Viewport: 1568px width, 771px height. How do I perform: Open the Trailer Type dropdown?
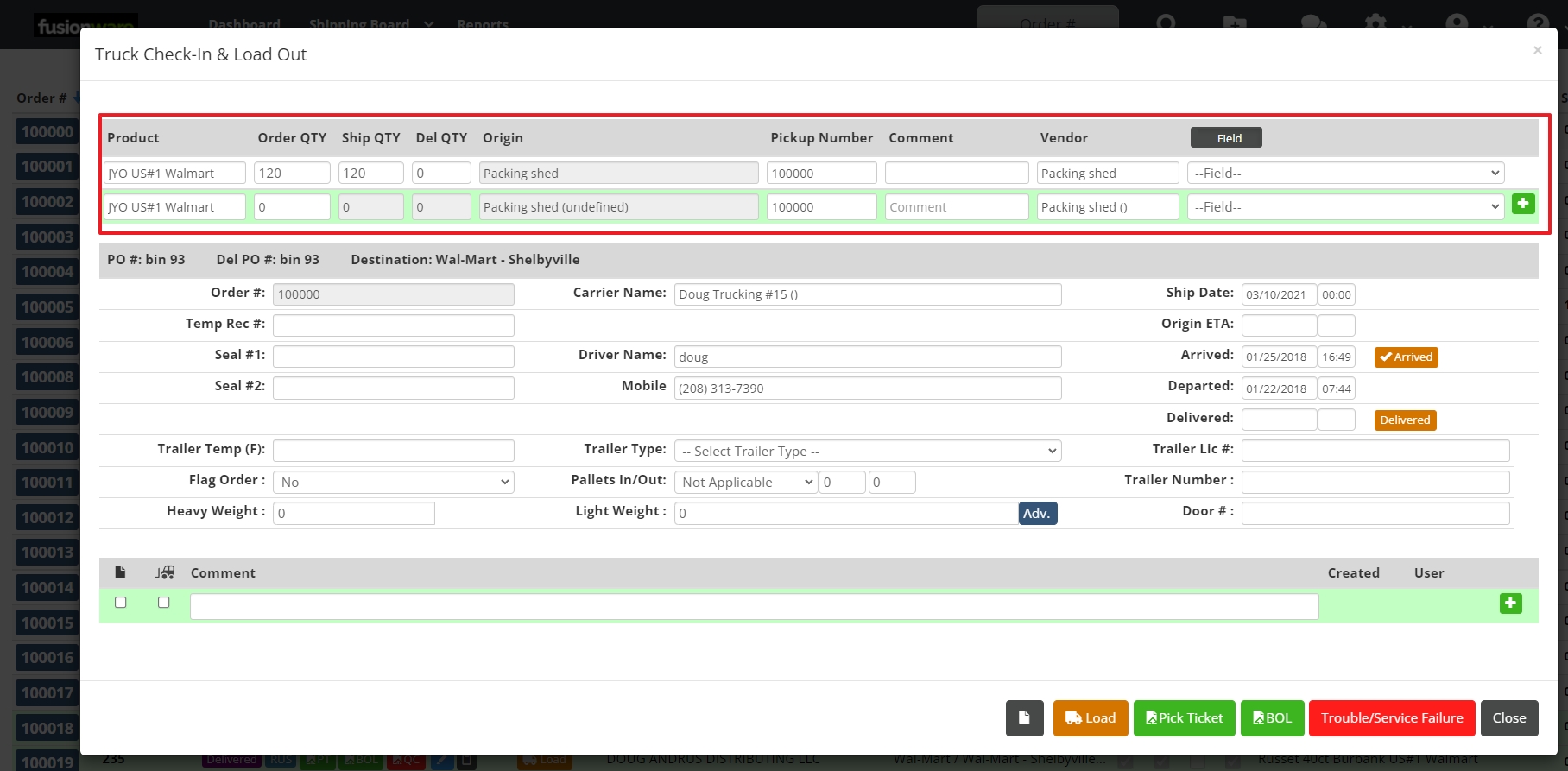pos(867,452)
